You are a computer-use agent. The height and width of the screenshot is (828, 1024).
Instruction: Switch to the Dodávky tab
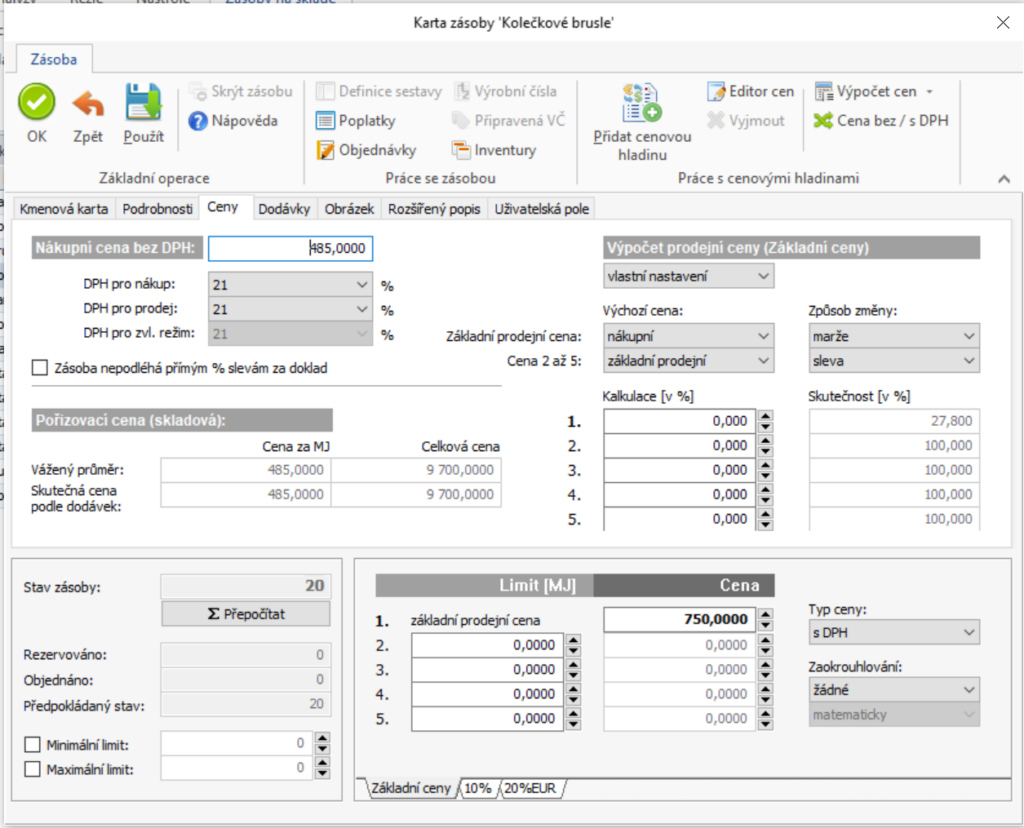point(284,209)
